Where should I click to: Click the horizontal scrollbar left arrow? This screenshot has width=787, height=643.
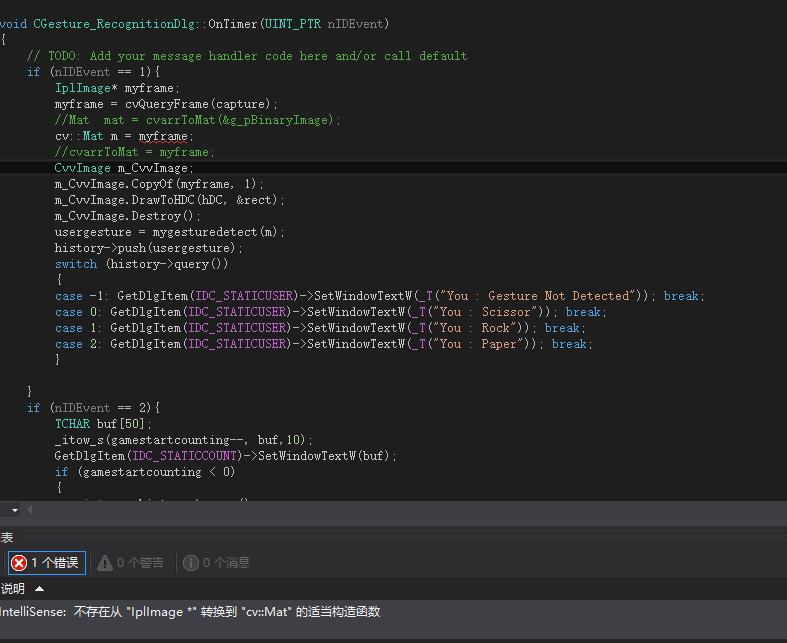point(30,510)
